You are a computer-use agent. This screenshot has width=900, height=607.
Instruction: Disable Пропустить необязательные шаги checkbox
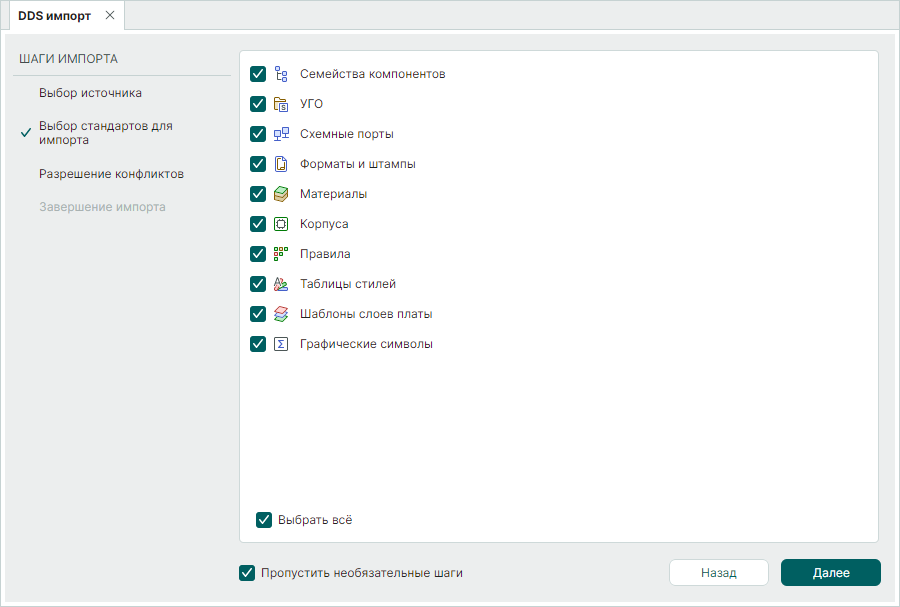[247, 573]
